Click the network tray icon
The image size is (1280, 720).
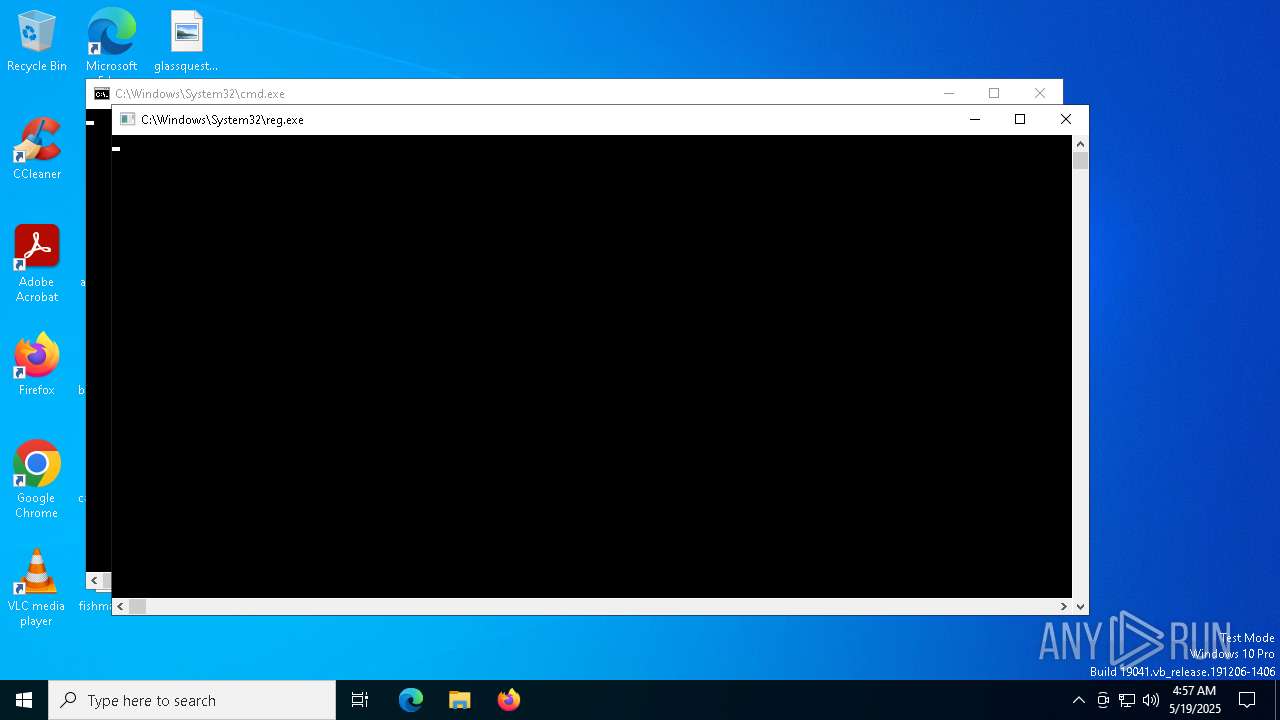coord(1127,700)
